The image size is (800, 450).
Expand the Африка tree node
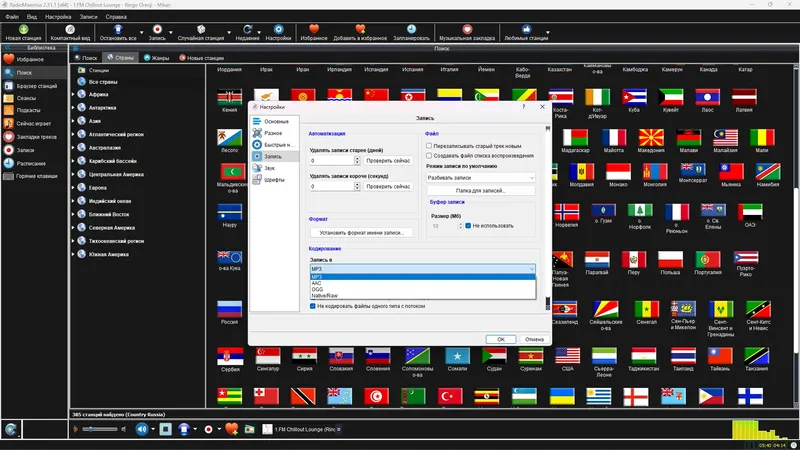tap(73, 94)
